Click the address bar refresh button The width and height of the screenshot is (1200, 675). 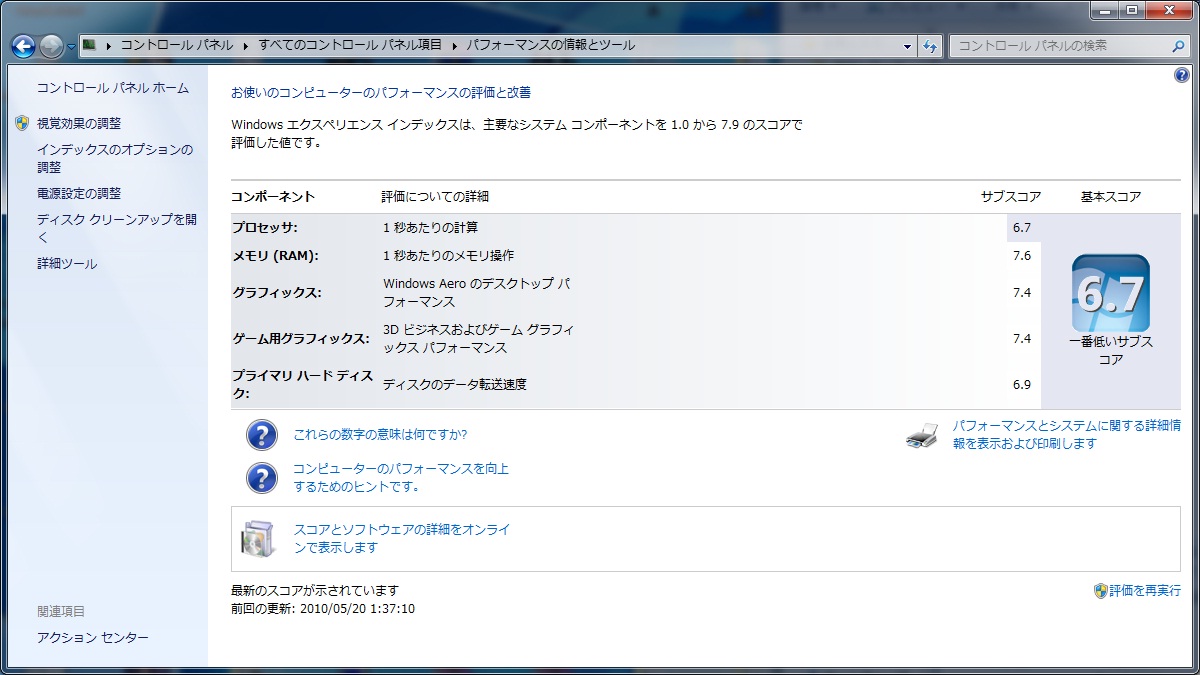click(931, 46)
